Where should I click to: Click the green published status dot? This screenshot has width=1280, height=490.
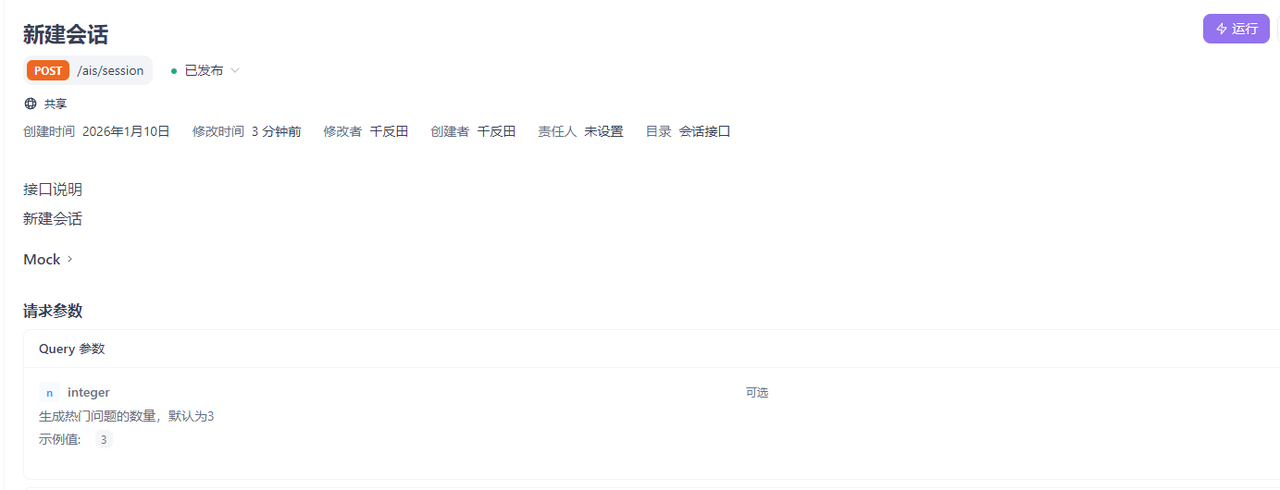174,71
